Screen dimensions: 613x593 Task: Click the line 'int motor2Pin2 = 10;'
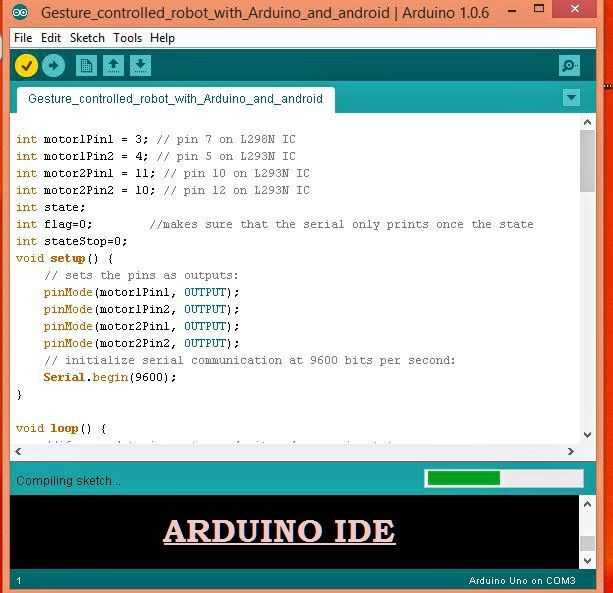click(163, 190)
